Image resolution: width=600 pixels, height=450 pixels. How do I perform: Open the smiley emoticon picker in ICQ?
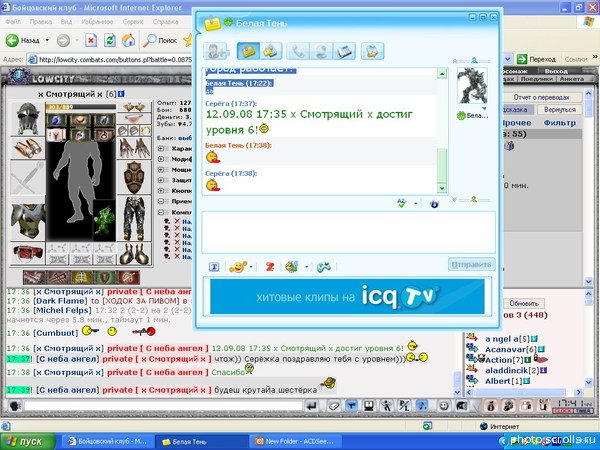point(238,267)
